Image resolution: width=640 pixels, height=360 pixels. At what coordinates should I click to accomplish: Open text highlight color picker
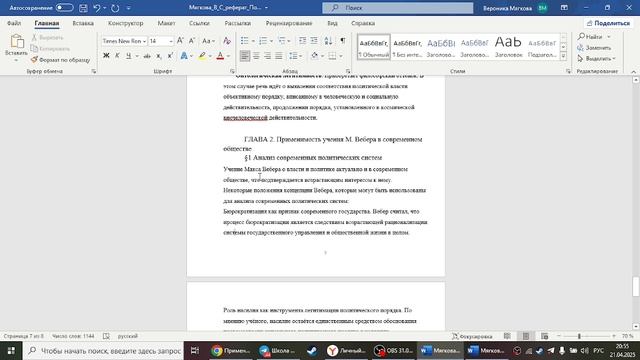click(211, 56)
